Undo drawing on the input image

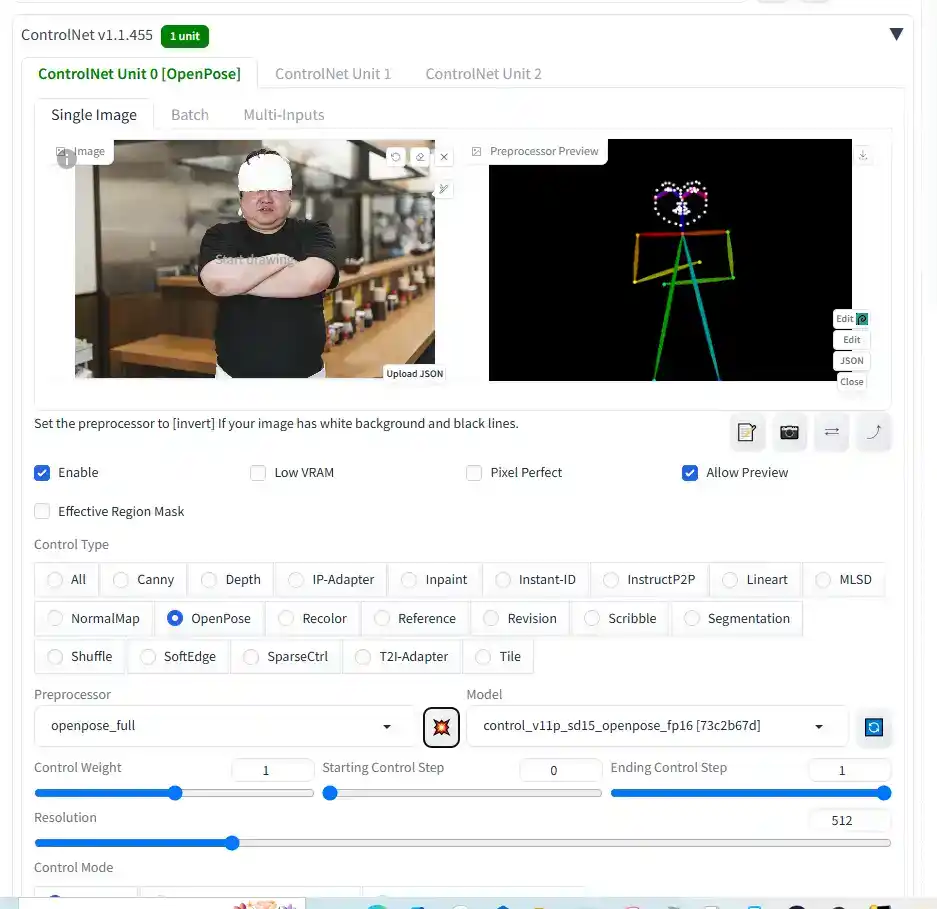396,157
